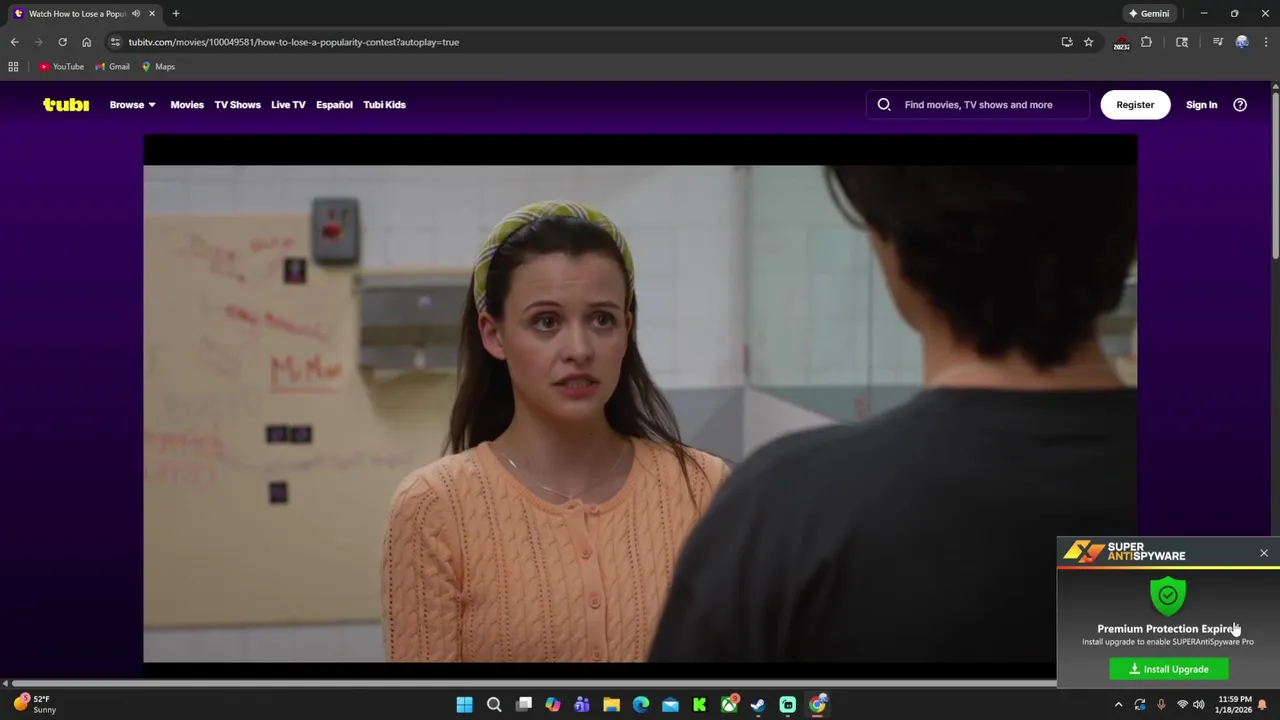
Task: Install app icon in address bar
Action: pyautogui.click(x=1067, y=42)
